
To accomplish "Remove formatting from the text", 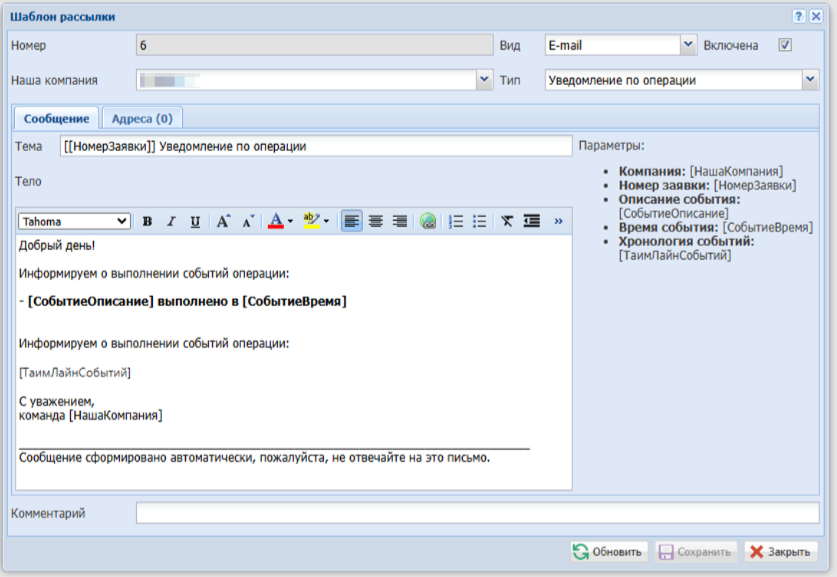I will (508, 221).
